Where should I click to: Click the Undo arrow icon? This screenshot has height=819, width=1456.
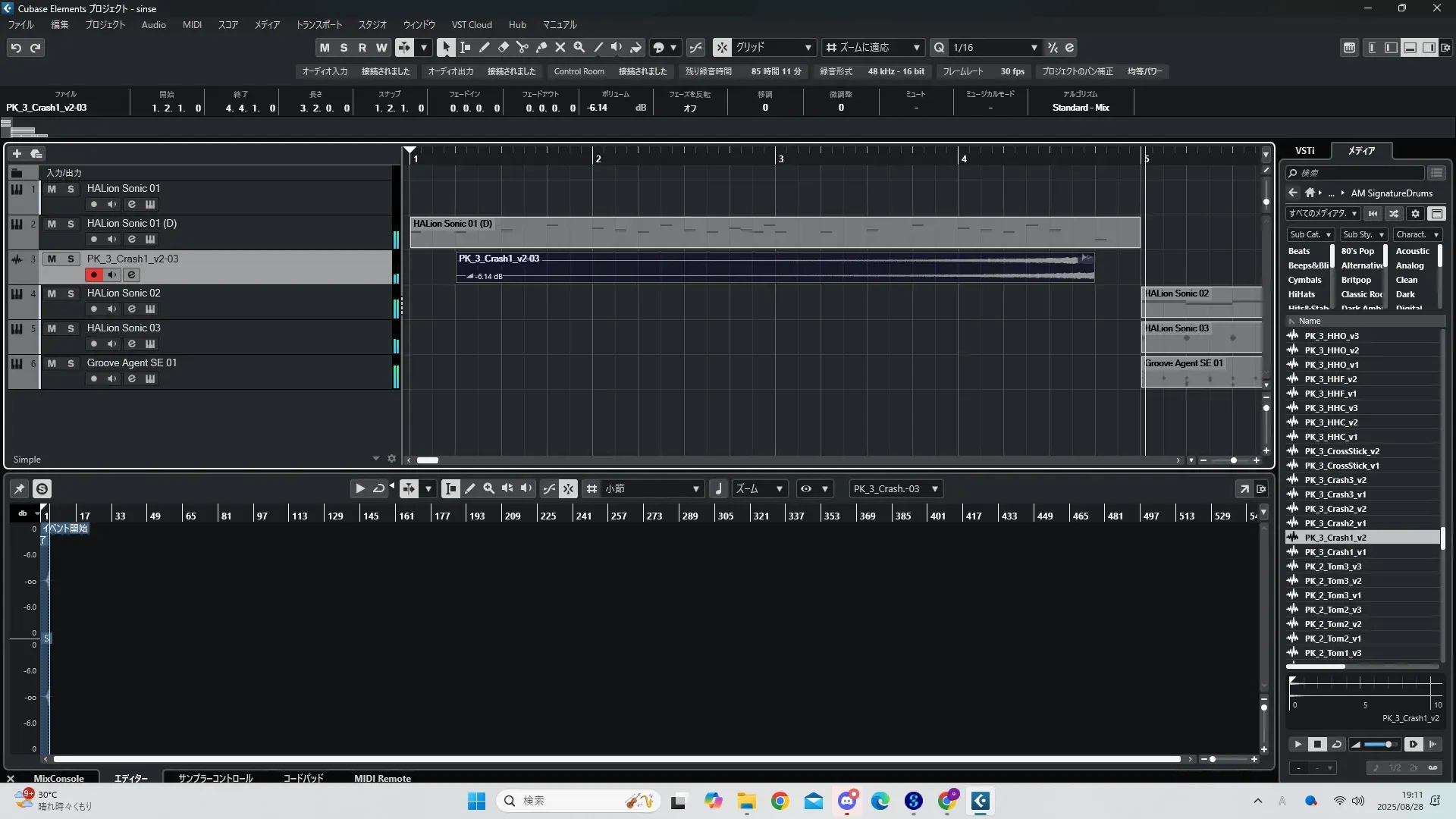pos(16,47)
